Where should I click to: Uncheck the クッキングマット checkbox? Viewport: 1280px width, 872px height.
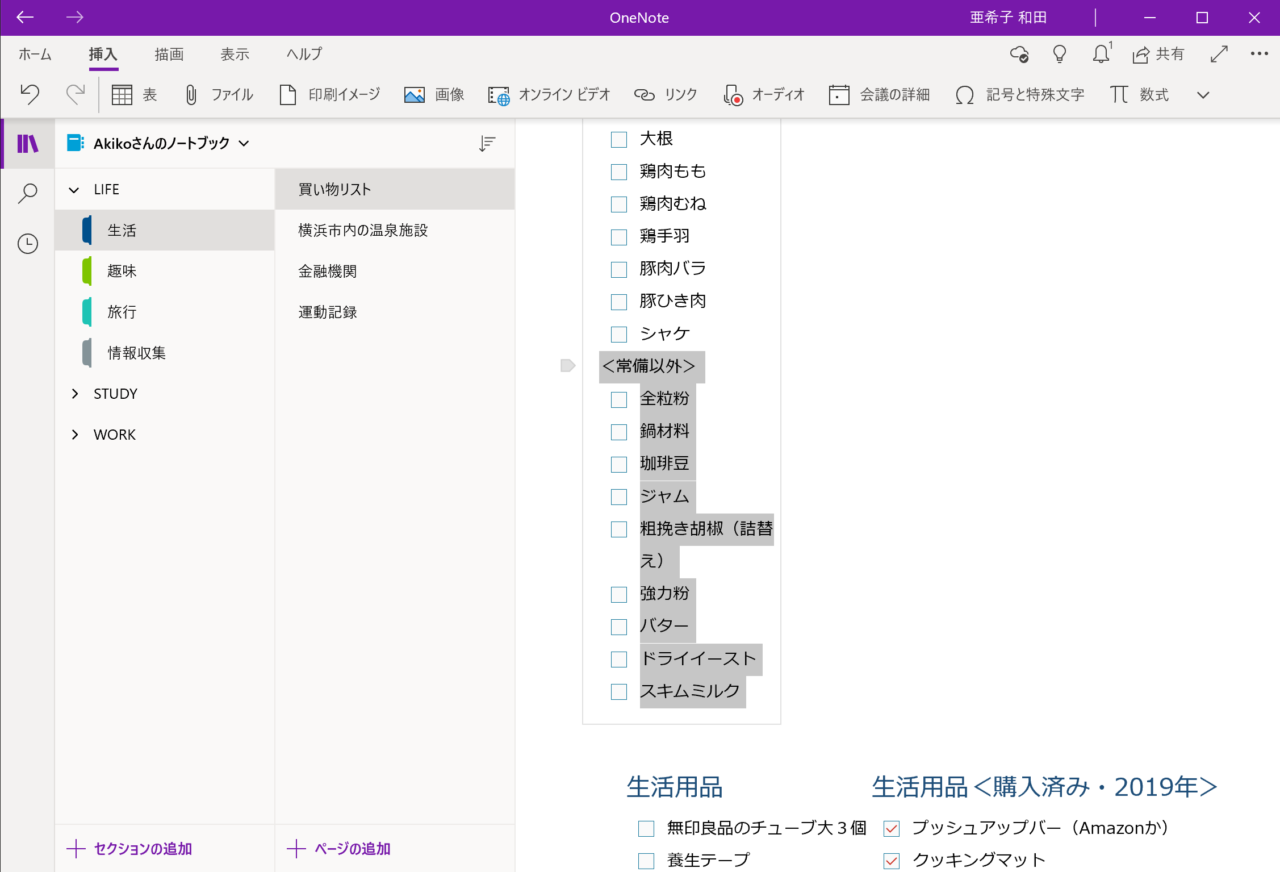892,861
